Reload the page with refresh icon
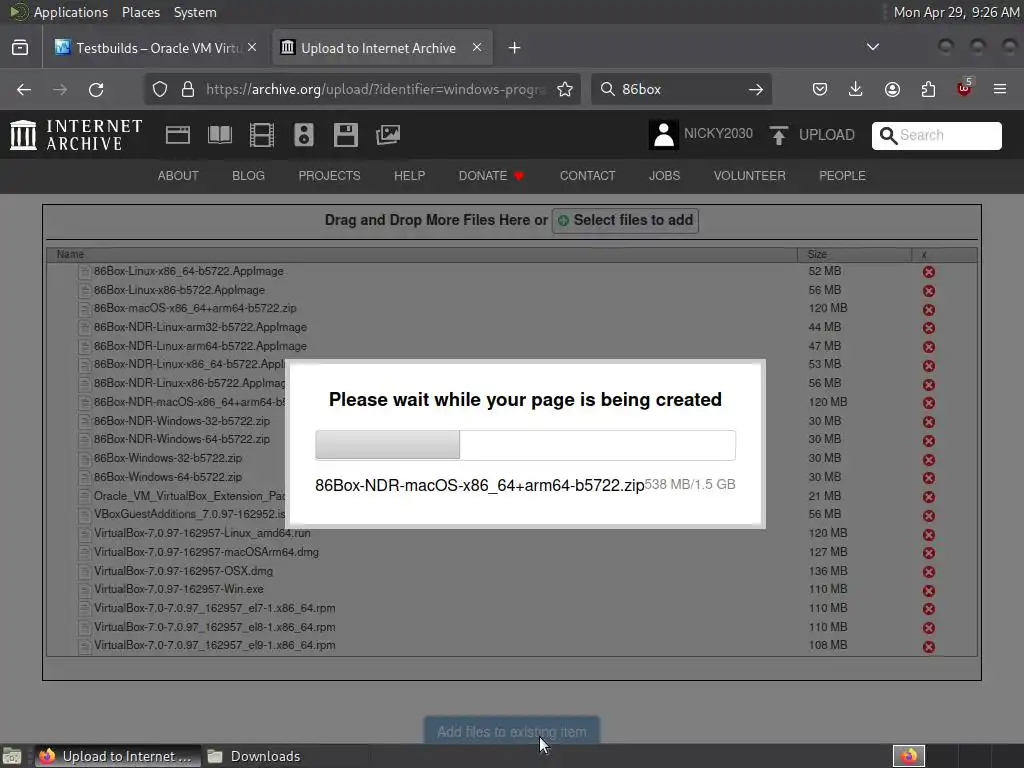The image size is (1024, 768). pos(96,89)
